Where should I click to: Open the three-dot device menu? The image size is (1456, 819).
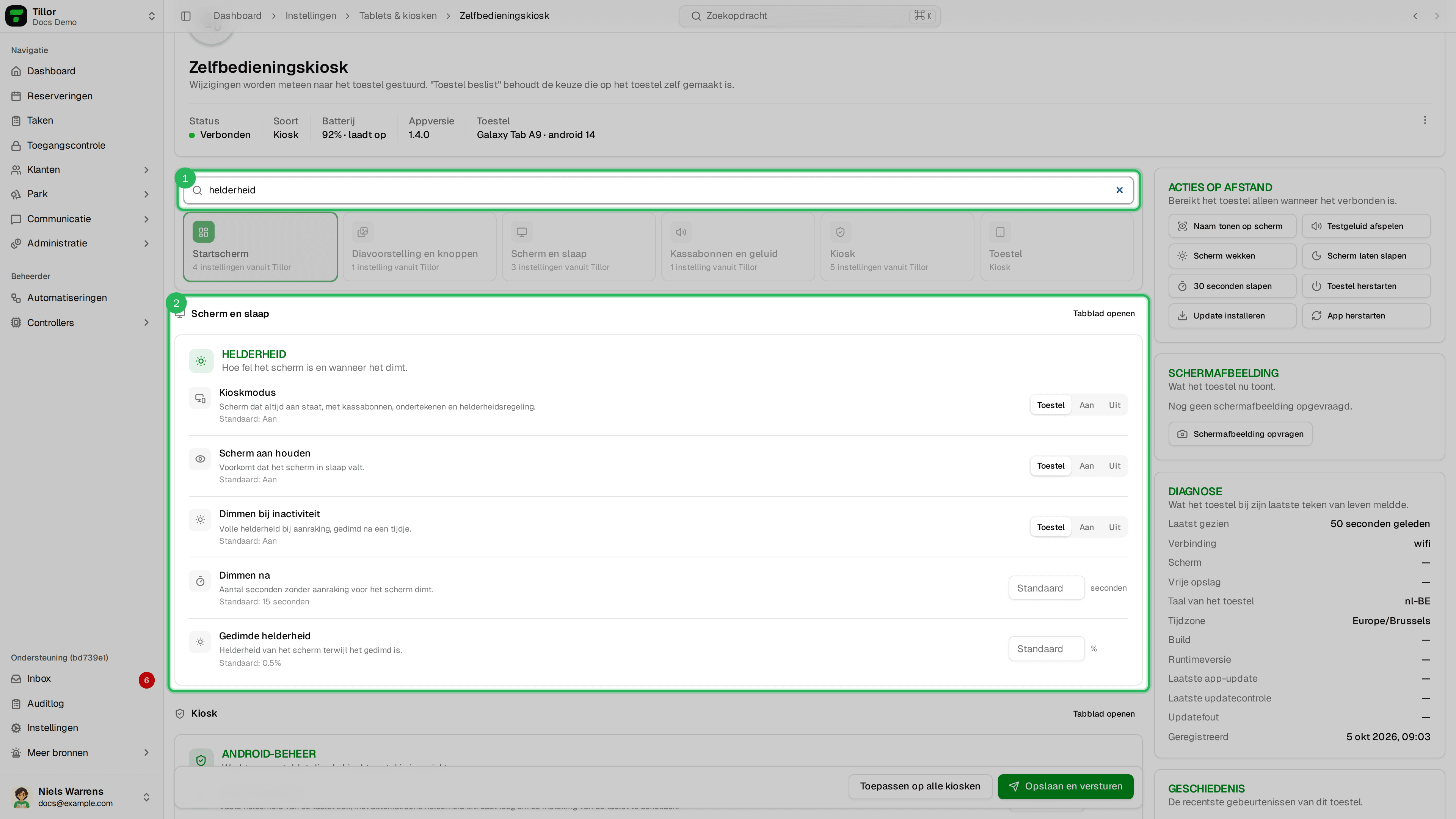point(1425,120)
